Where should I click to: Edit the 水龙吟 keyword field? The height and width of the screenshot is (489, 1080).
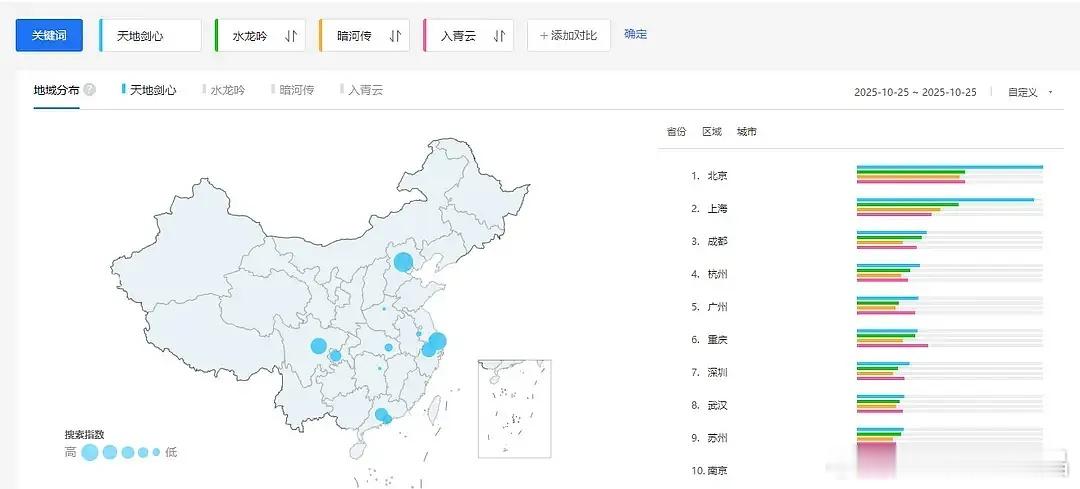(x=260, y=35)
